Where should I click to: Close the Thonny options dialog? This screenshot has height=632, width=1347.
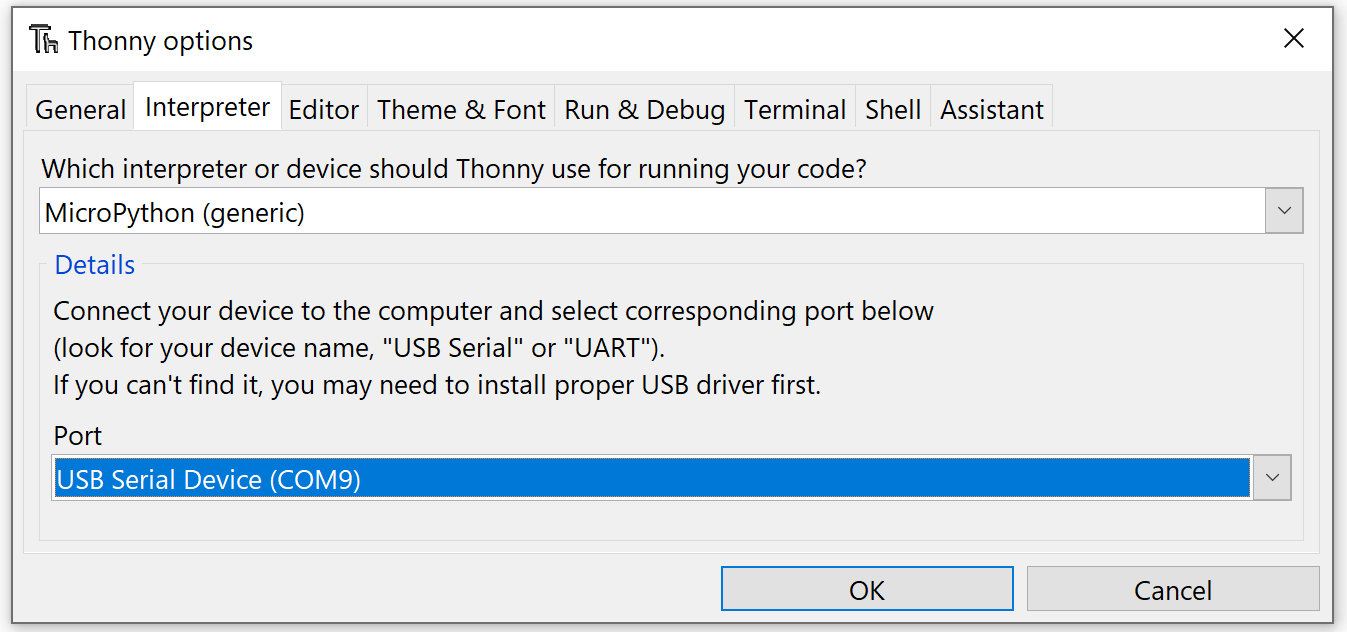coord(1294,39)
